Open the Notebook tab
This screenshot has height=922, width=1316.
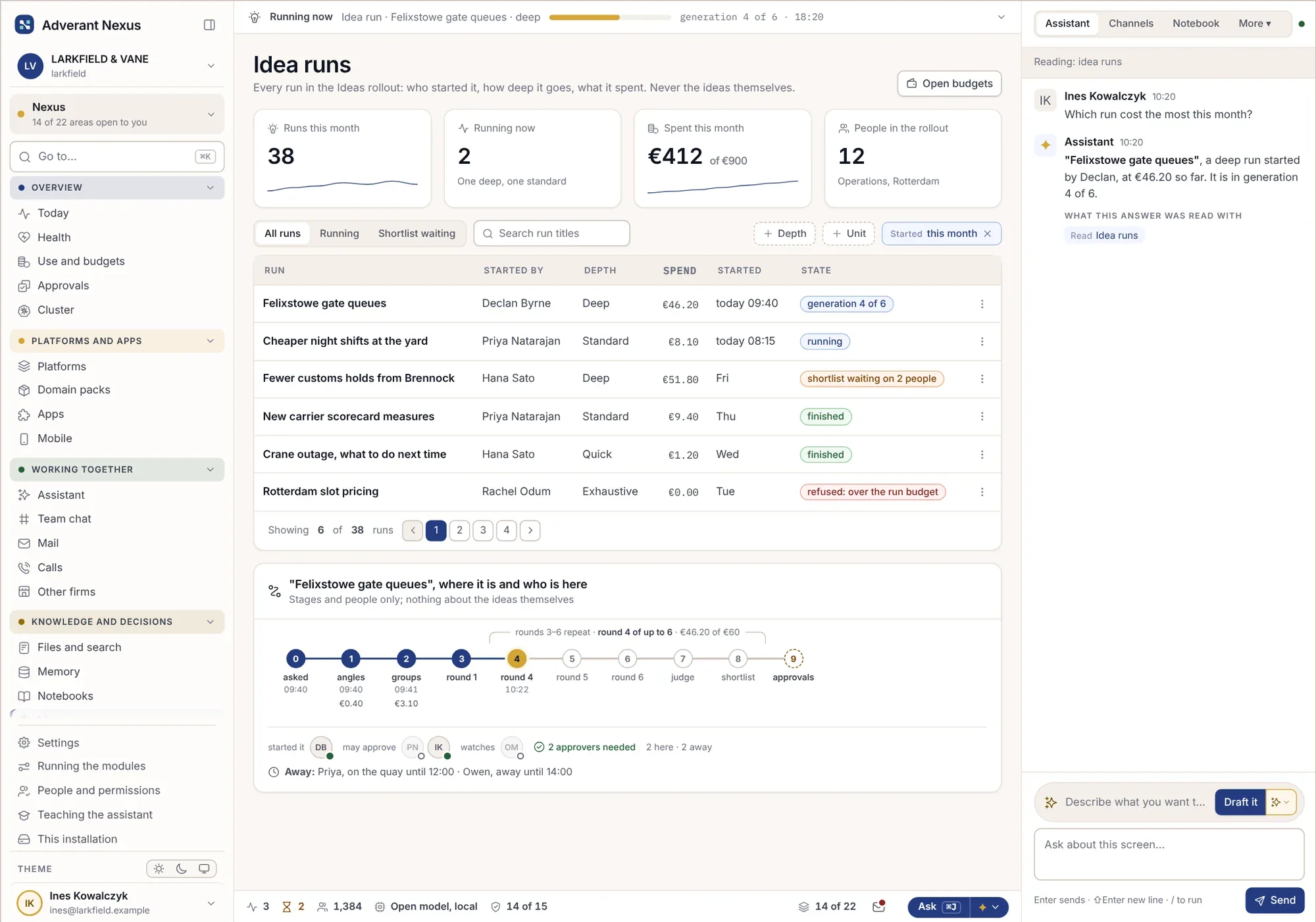click(1195, 24)
